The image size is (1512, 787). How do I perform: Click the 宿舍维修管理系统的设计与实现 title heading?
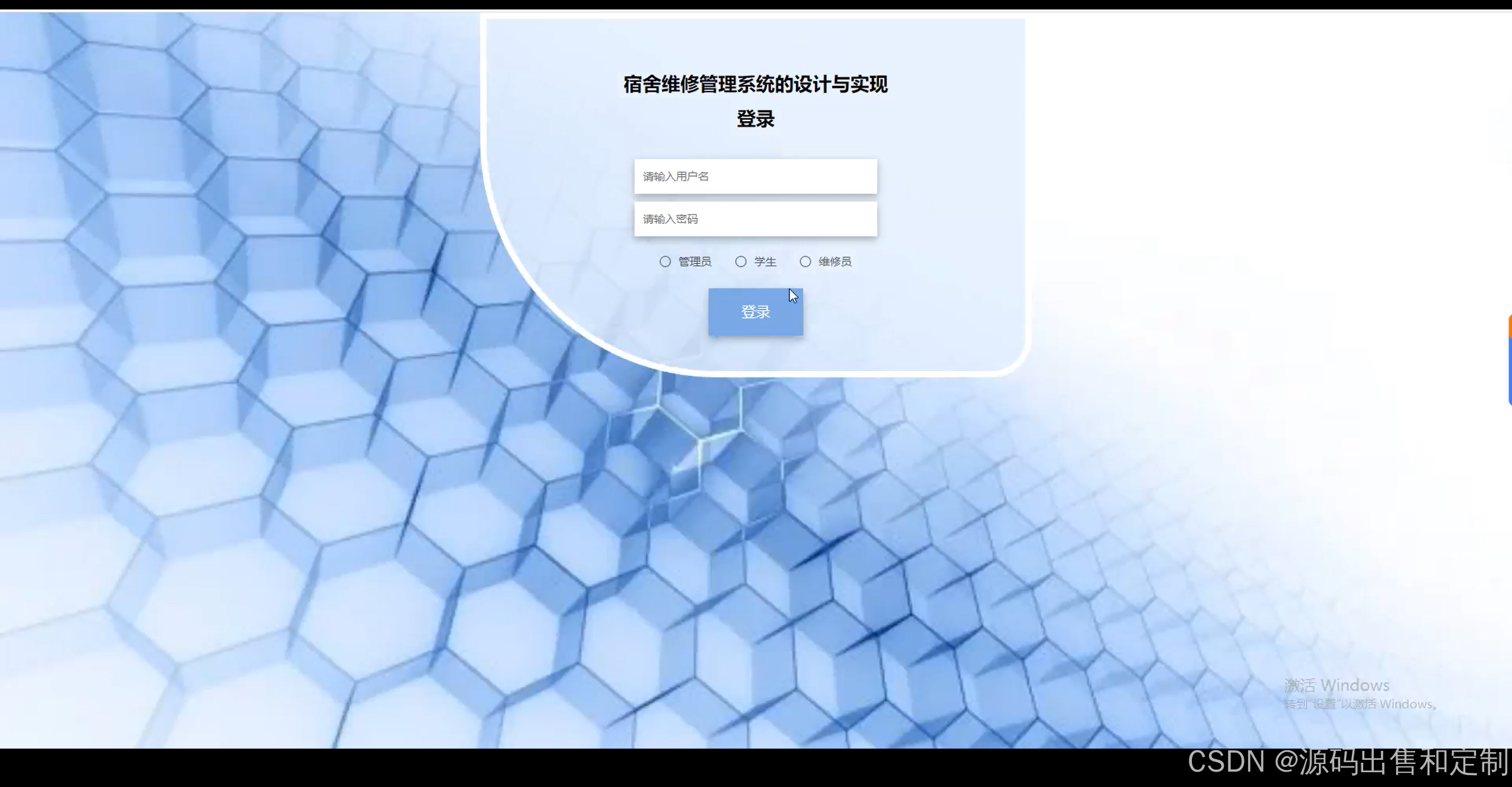(755, 84)
